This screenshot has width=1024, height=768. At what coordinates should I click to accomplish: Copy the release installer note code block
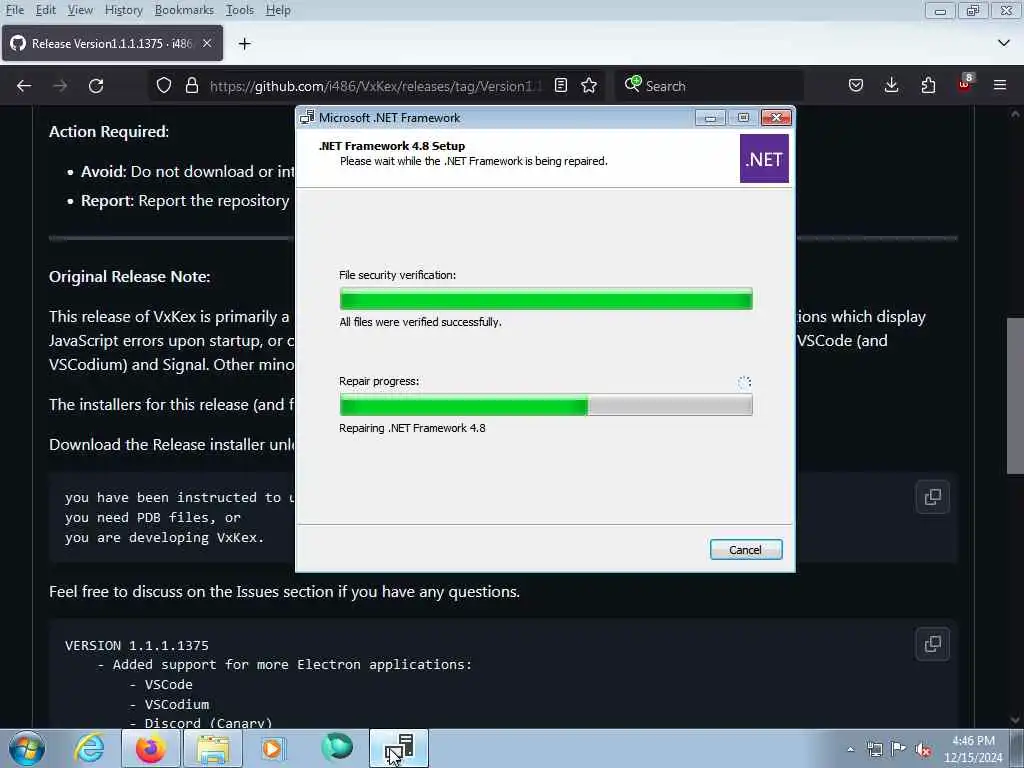(933, 497)
